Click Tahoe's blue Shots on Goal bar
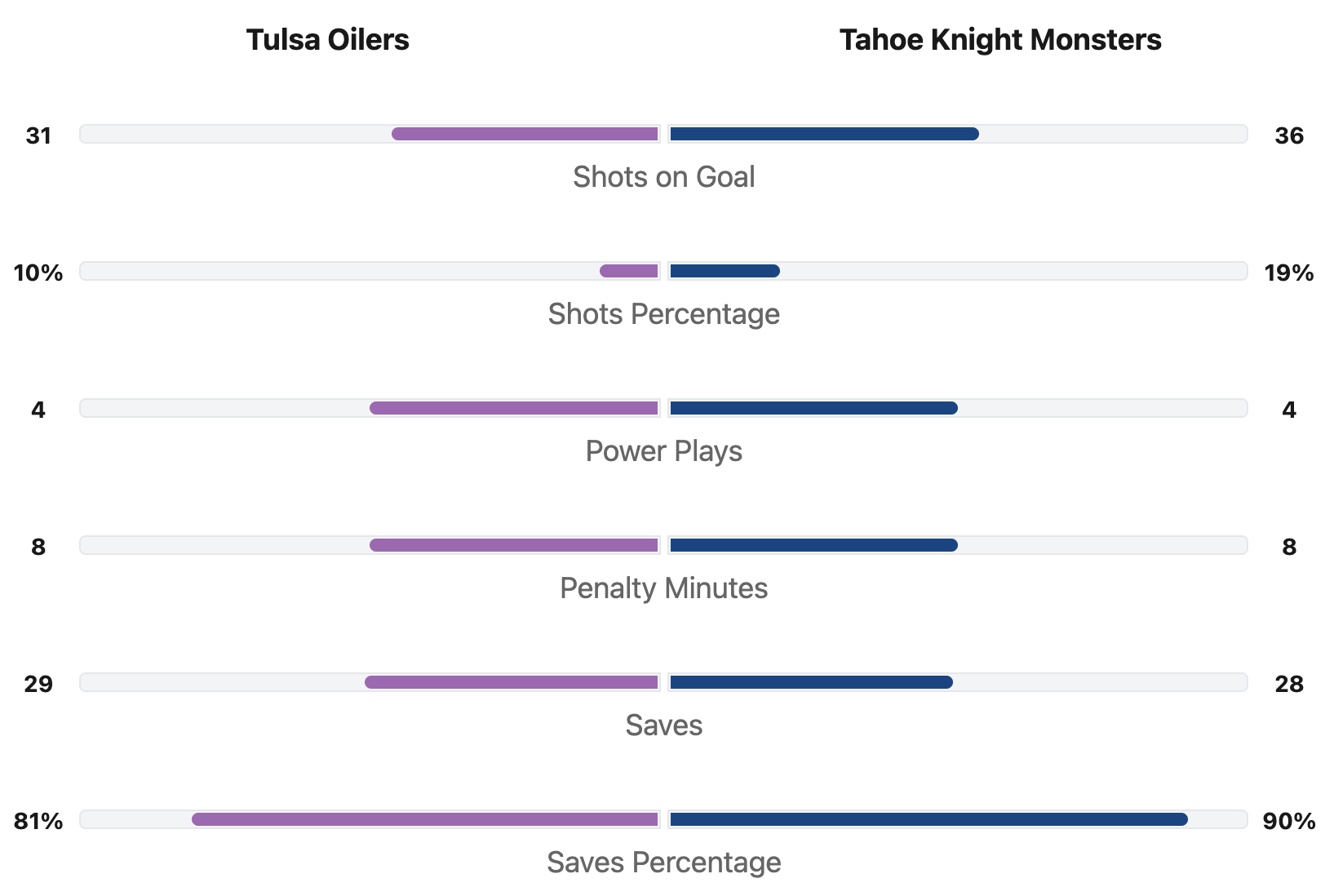Image resolution: width=1334 pixels, height=896 pixels. click(x=823, y=134)
